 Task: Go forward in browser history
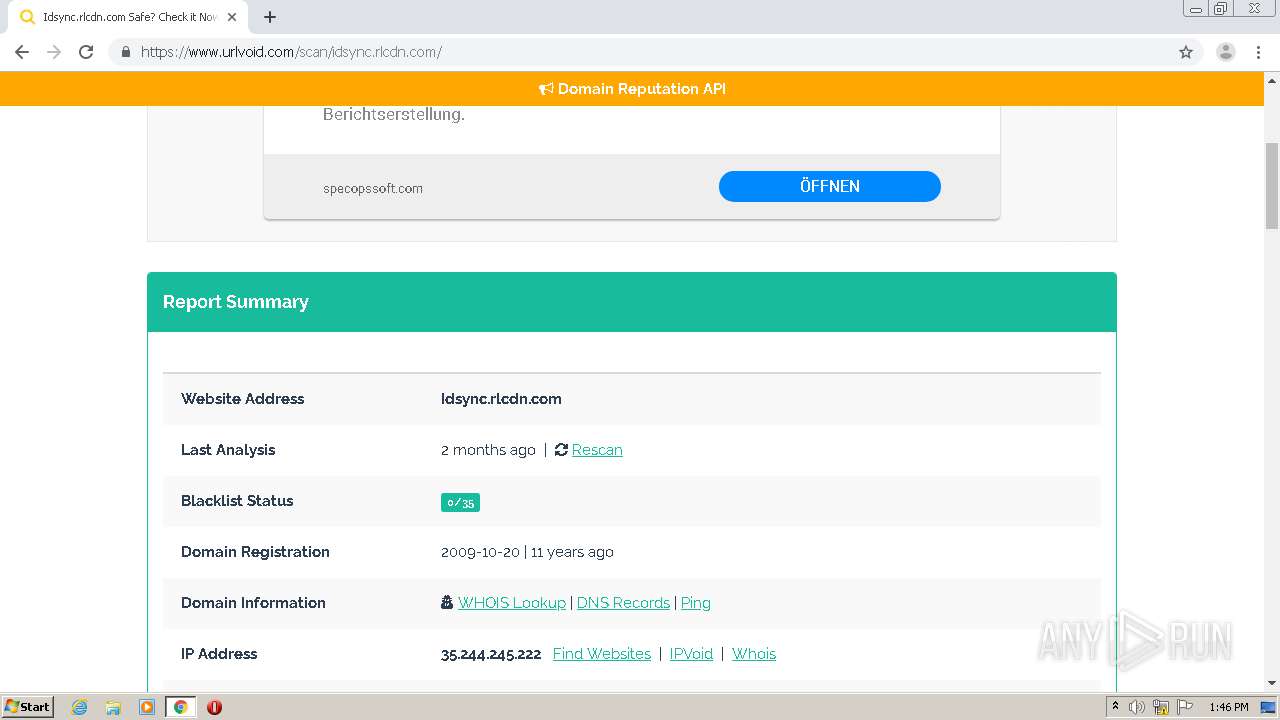[54, 52]
